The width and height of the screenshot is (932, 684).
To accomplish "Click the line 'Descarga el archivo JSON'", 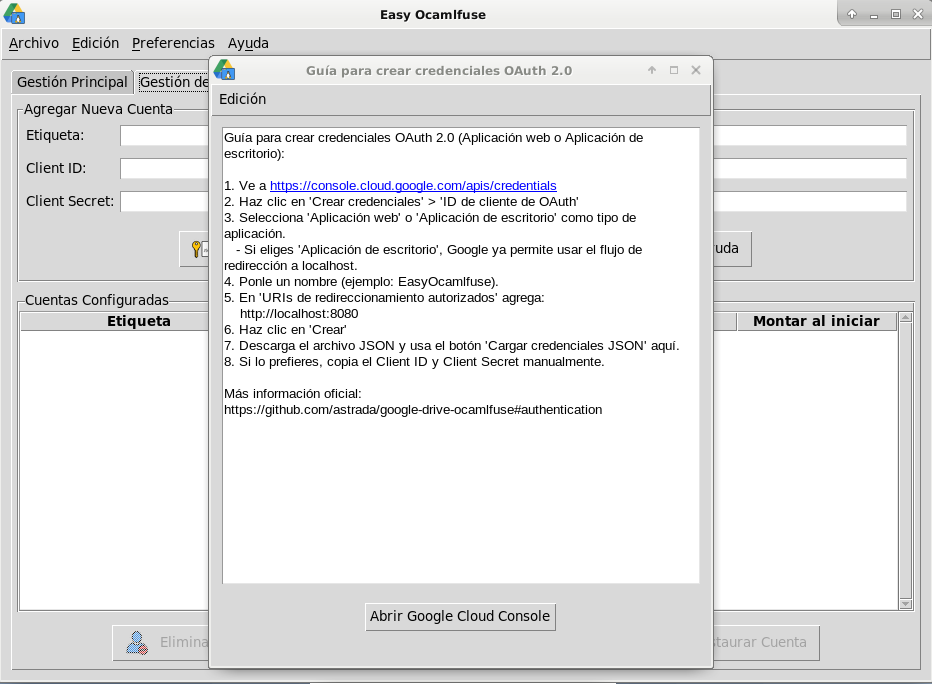I will coord(452,346).
